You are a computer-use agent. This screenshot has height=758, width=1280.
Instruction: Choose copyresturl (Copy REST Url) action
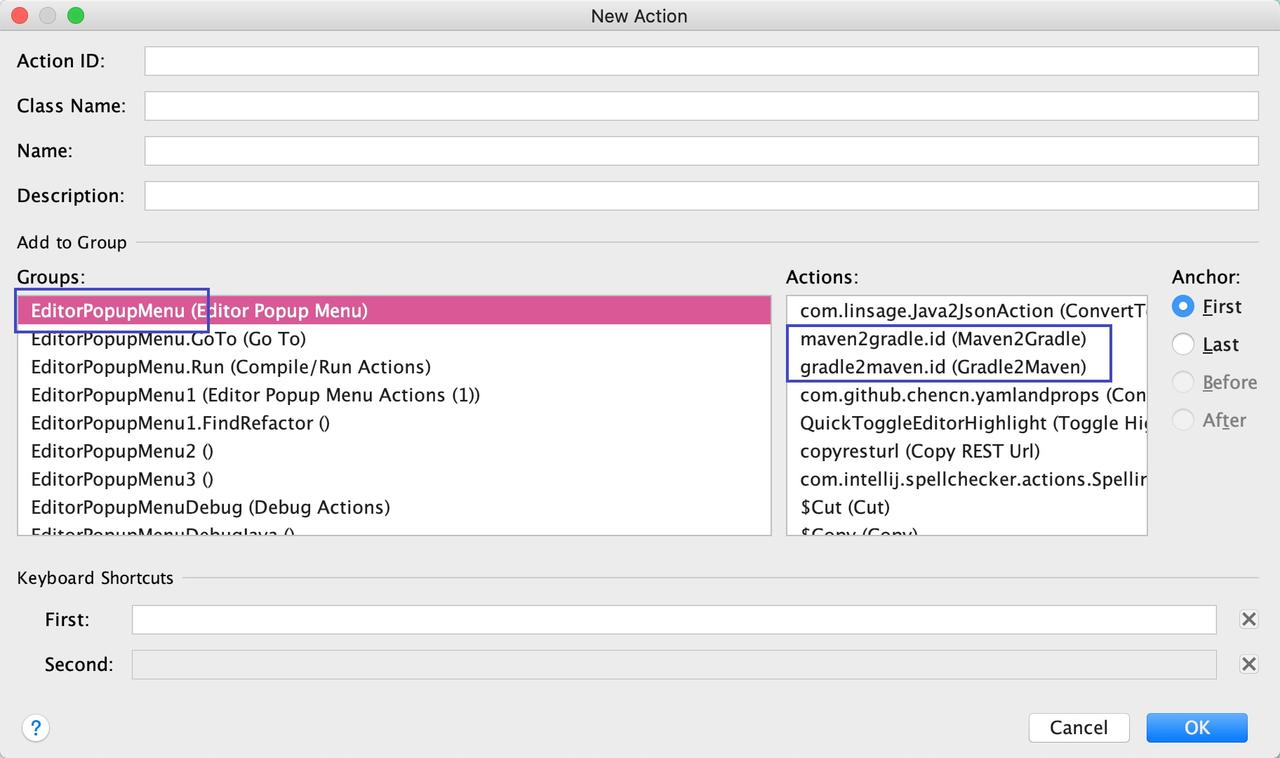click(x=919, y=451)
